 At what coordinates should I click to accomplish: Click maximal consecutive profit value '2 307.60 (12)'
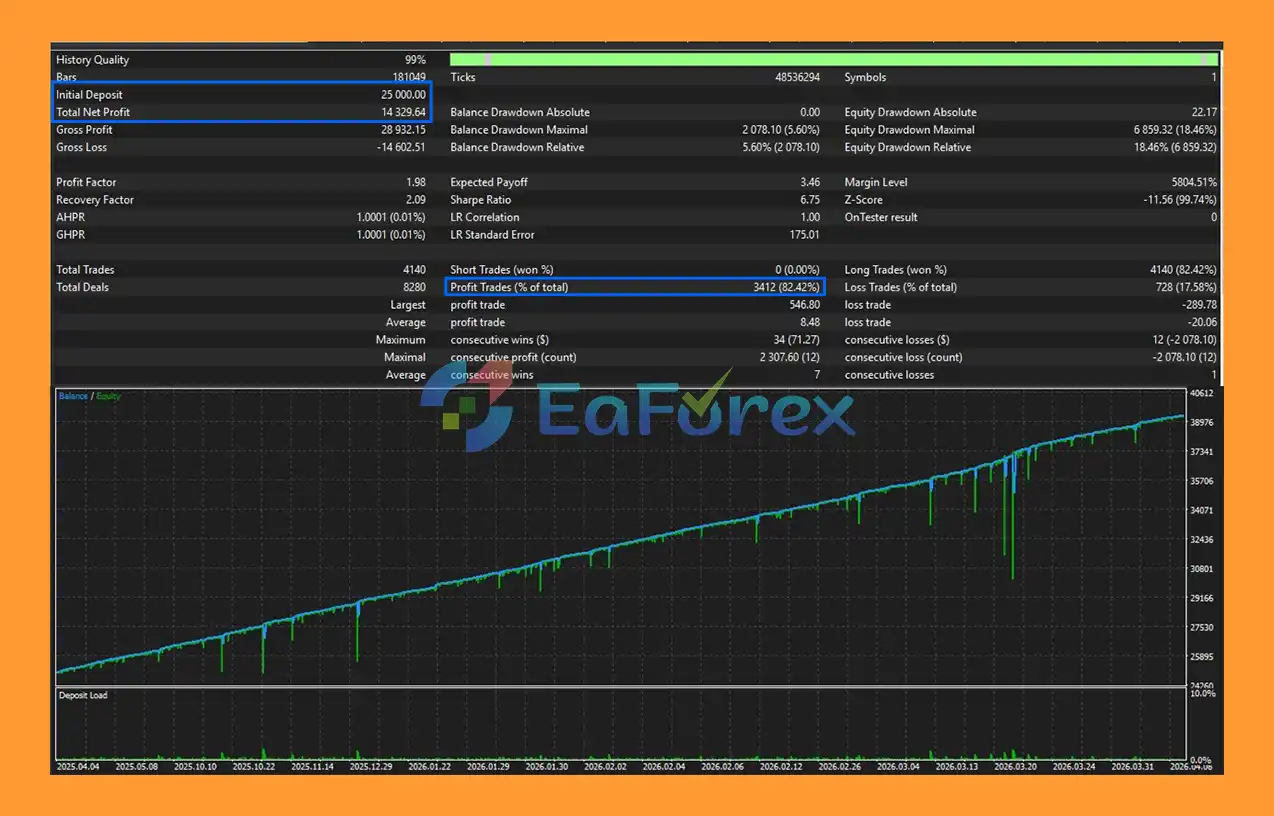(789, 357)
